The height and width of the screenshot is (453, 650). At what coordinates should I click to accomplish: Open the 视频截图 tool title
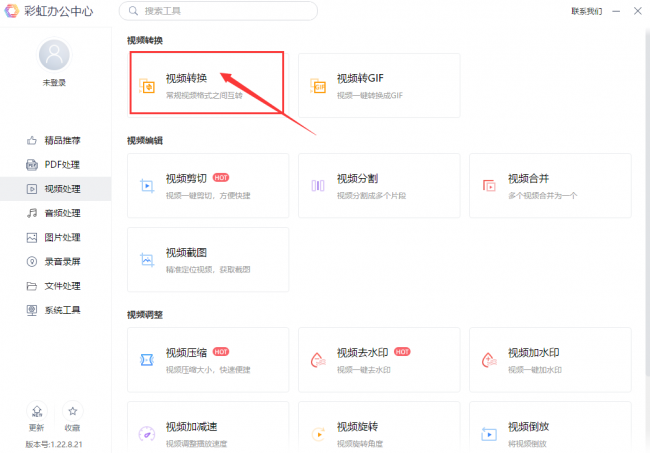(186, 253)
